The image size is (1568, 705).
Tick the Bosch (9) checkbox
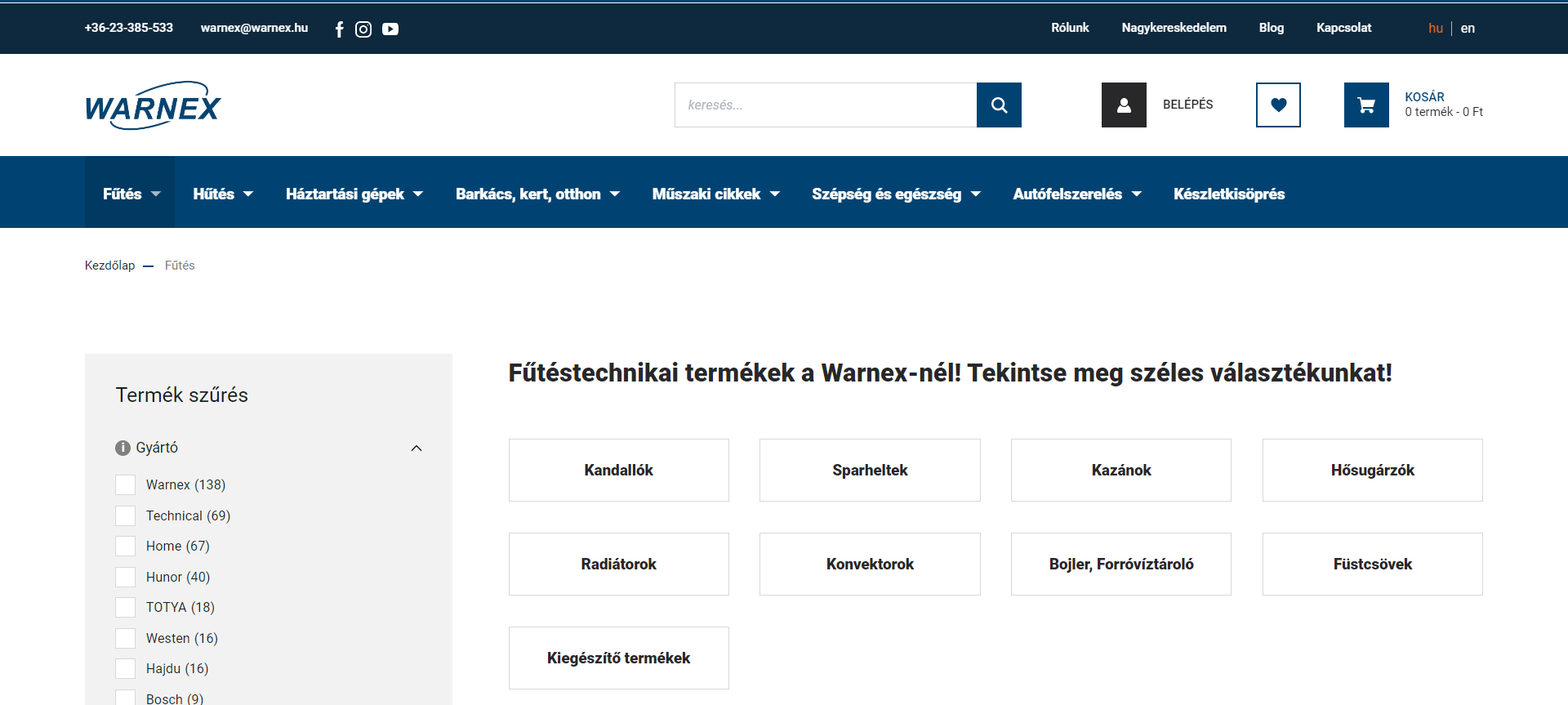pos(126,698)
